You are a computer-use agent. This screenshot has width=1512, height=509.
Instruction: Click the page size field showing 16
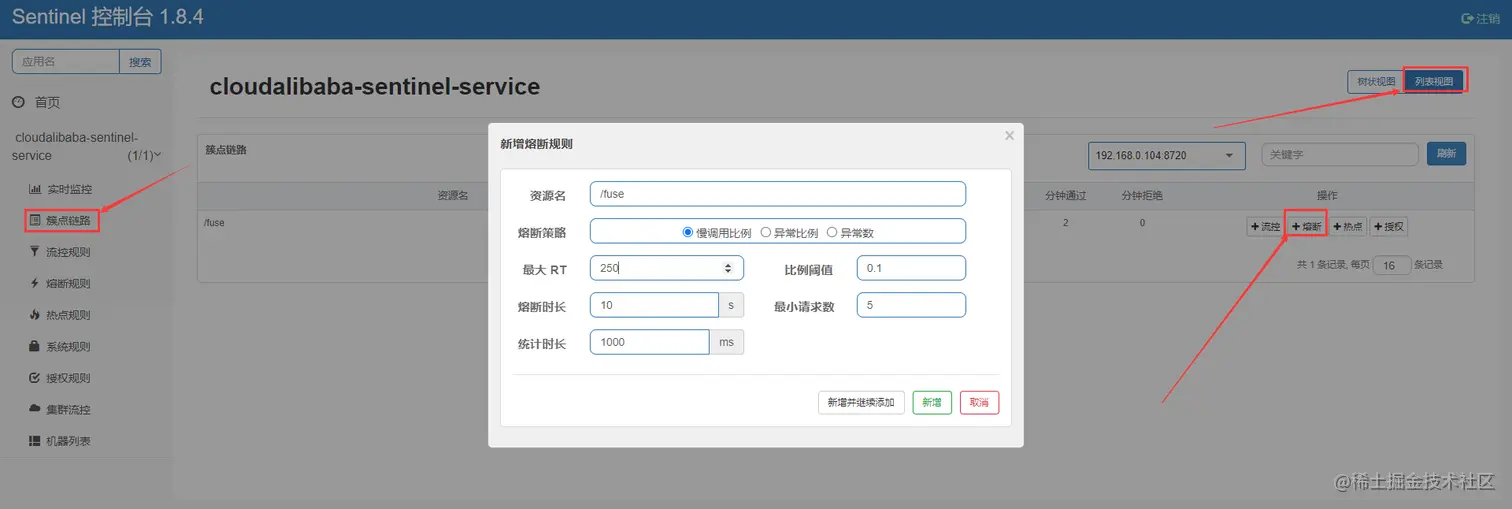[x=1391, y=266]
